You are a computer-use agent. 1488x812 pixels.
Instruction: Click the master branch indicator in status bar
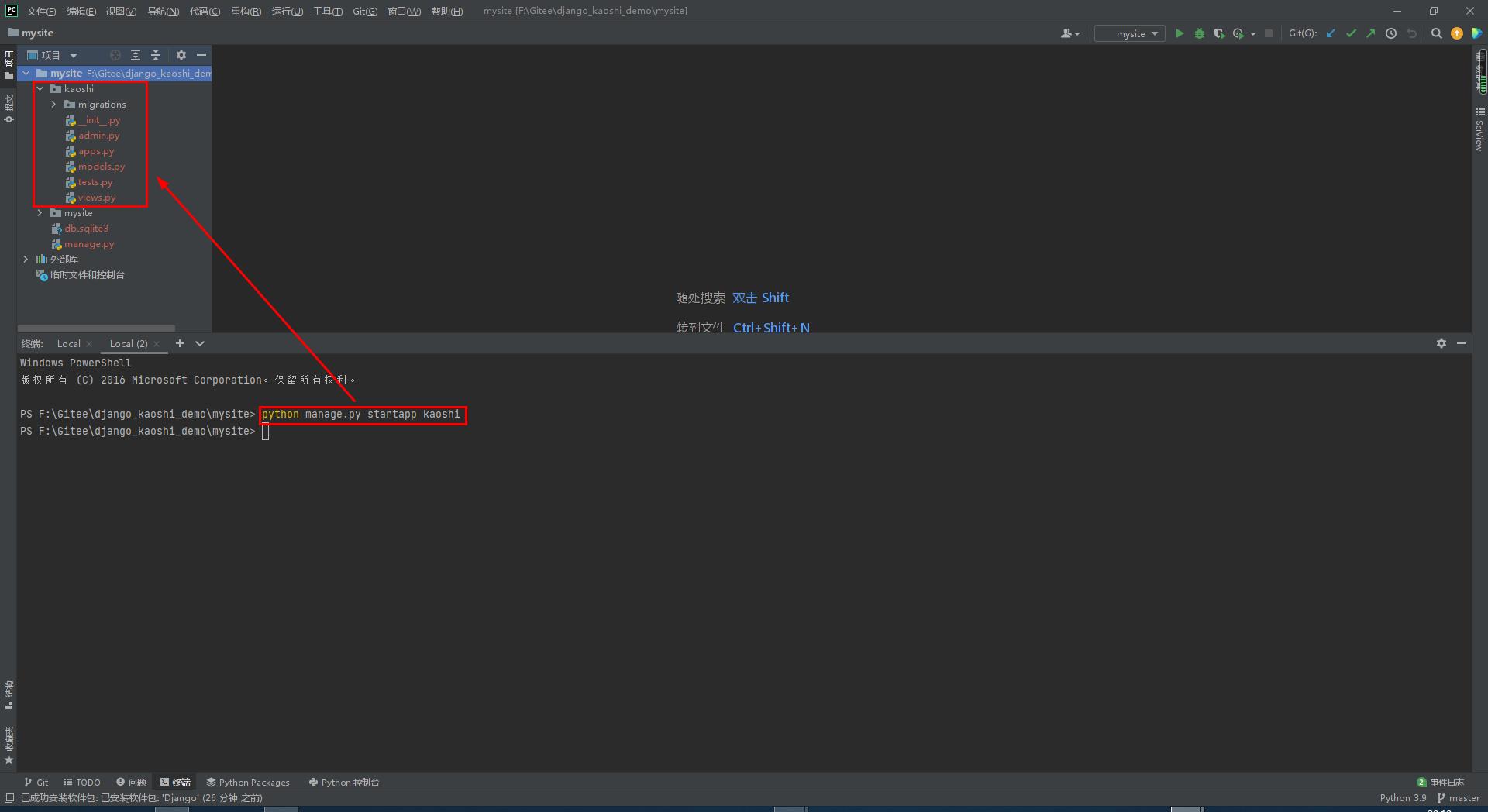tap(1459, 798)
